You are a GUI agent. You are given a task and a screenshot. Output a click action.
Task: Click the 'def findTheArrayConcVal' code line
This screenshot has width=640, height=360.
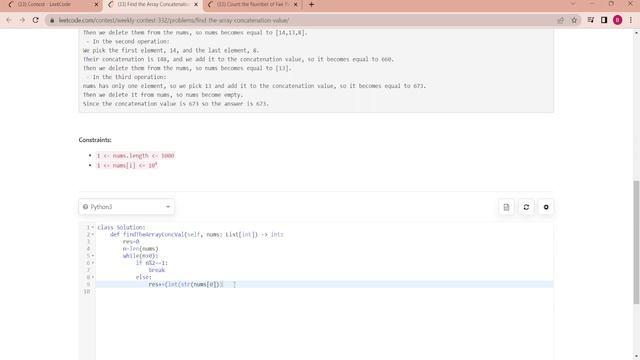(196, 234)
